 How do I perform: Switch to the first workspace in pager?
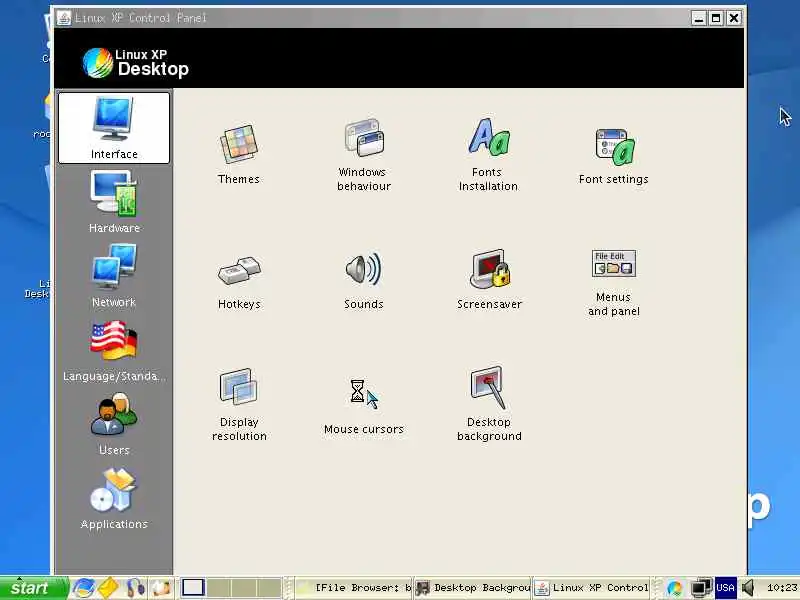[x=193, y=588]
